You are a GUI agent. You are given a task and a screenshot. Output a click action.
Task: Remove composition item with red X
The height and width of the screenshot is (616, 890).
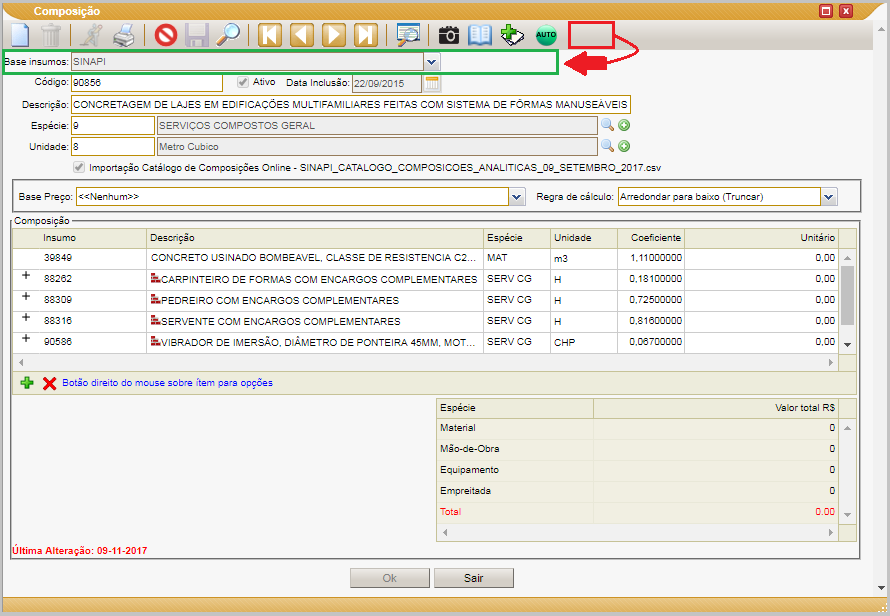click(x=49, y=384)
